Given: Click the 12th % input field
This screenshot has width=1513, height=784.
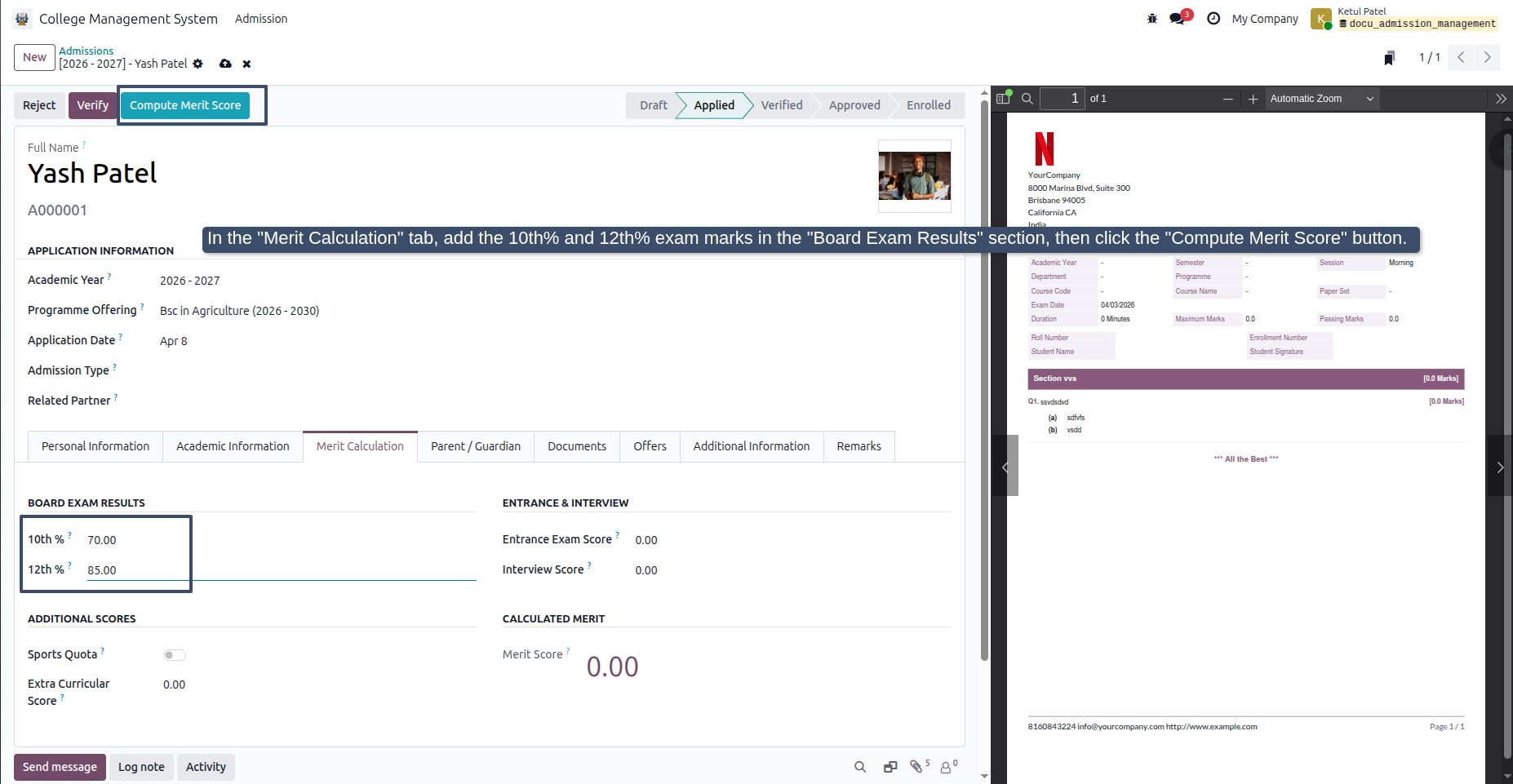Looking at the screenshot, I should (x=282, y=570).
